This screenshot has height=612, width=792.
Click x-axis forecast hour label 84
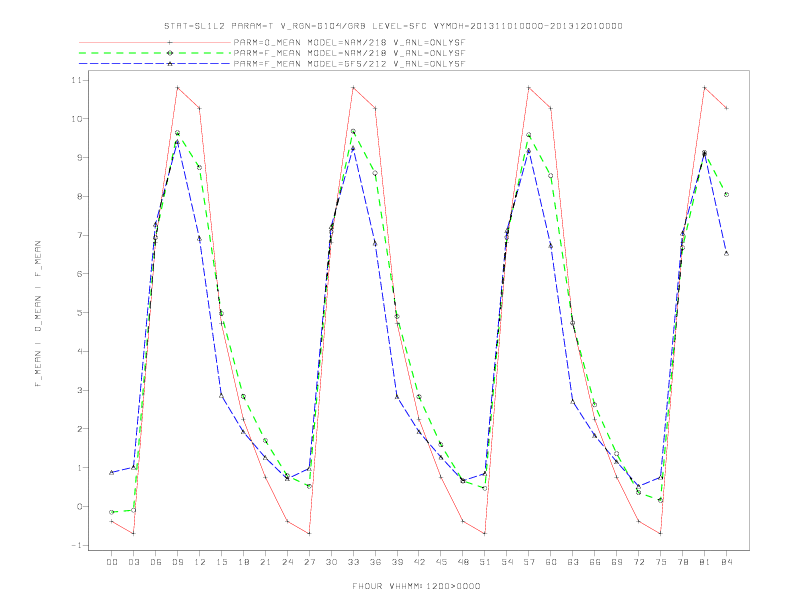pos(727,562)
